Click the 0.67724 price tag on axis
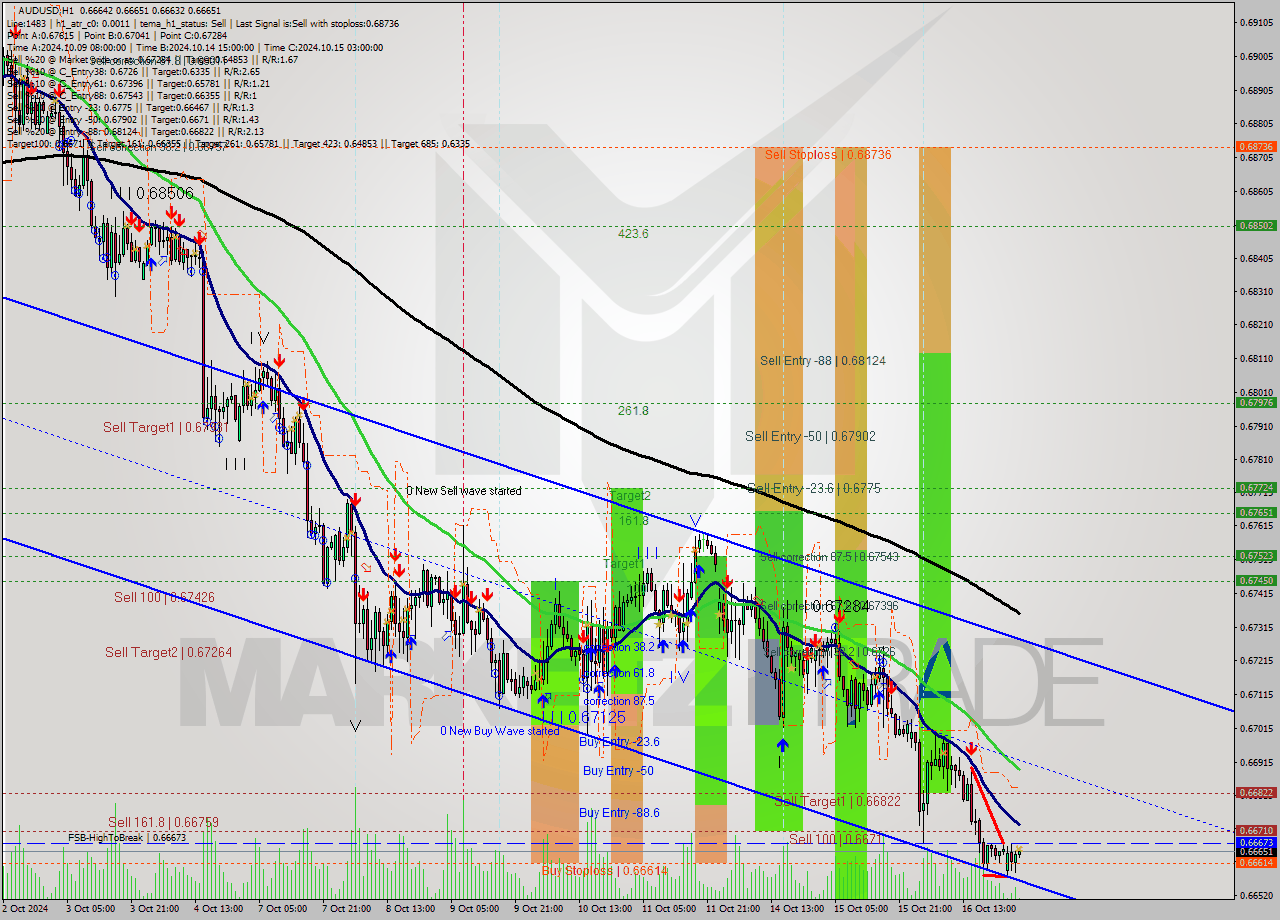This screenshot has height=920, width=1280. tap(1256, 488)
